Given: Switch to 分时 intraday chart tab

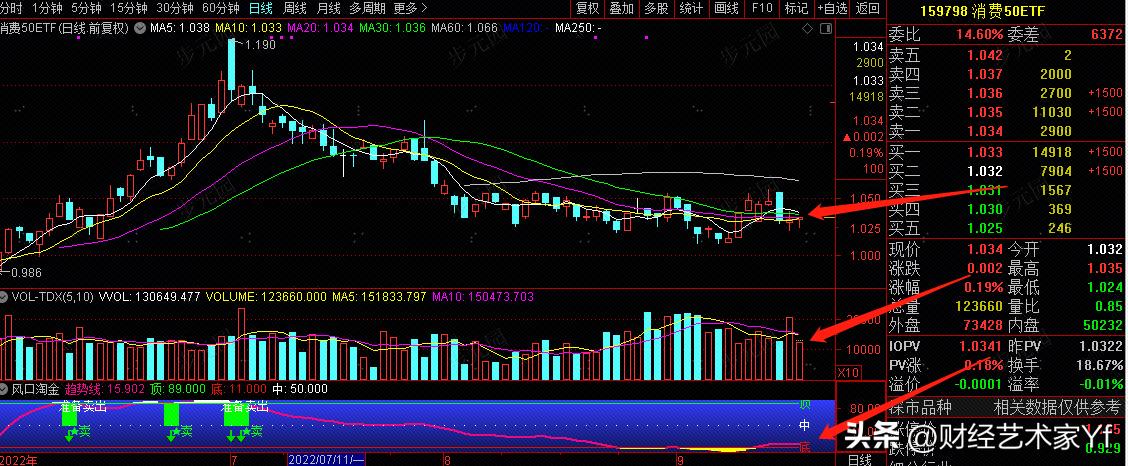Looking at the screenshot, I should [11, 9].
